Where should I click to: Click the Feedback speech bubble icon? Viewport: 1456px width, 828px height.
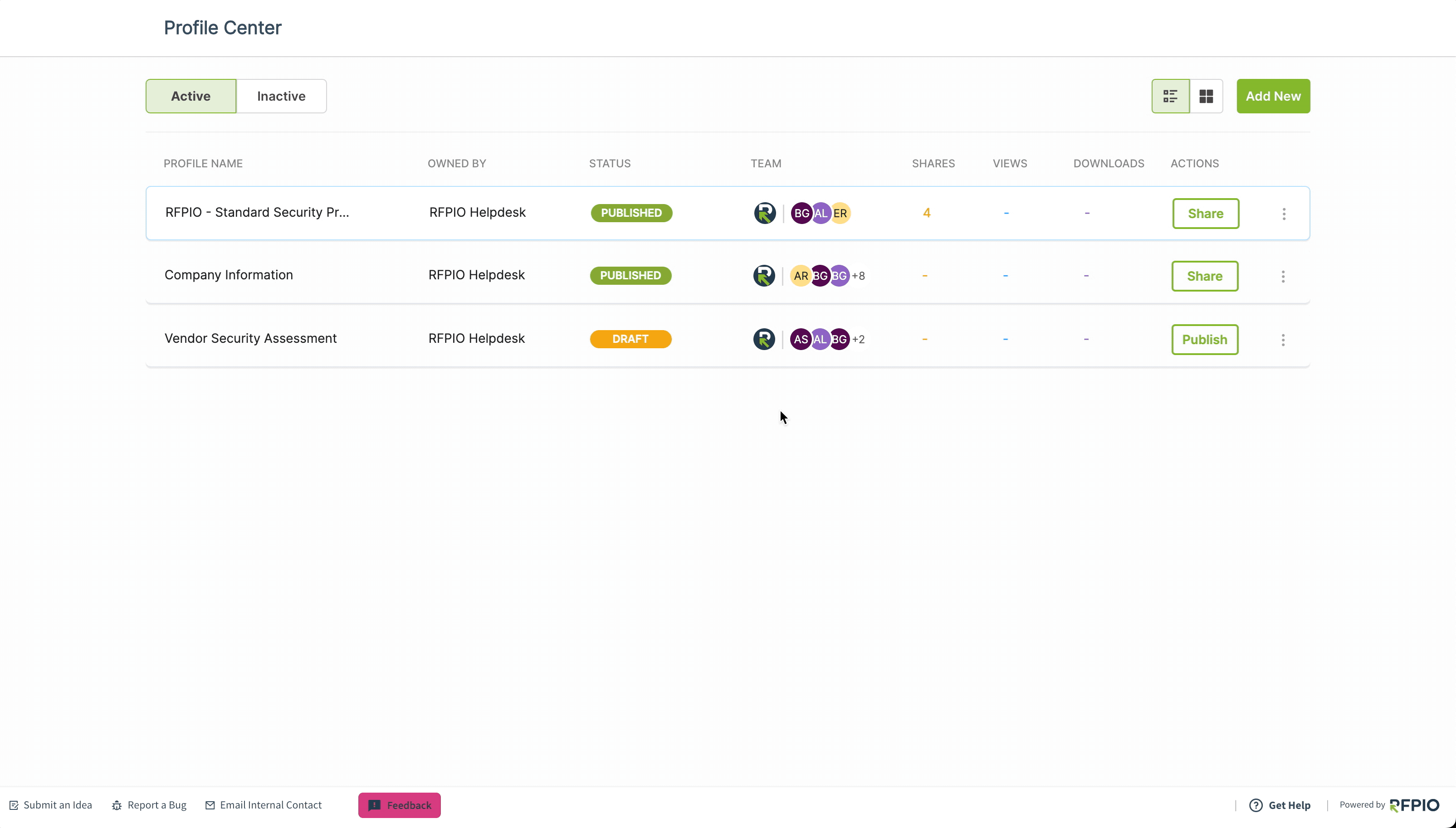click(374, 805)
